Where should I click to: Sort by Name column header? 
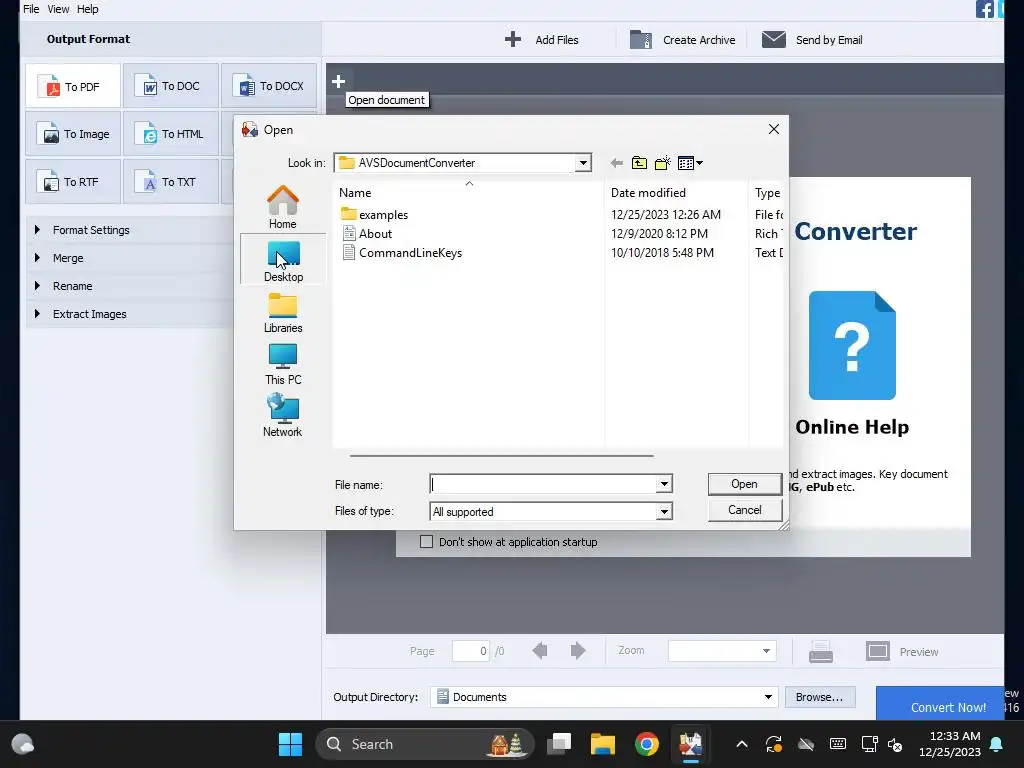468,193
